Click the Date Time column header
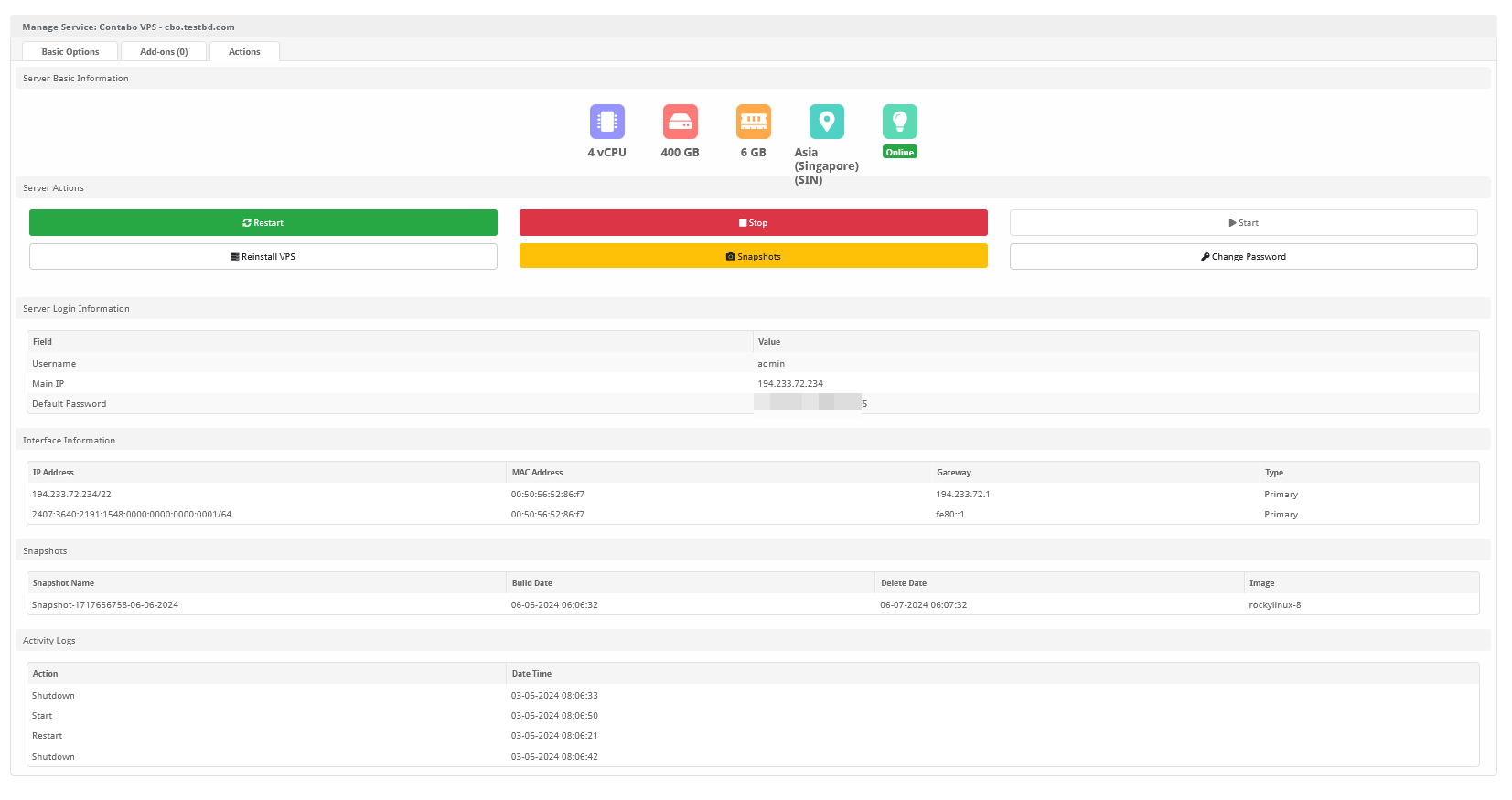 [x=531, y=674]
